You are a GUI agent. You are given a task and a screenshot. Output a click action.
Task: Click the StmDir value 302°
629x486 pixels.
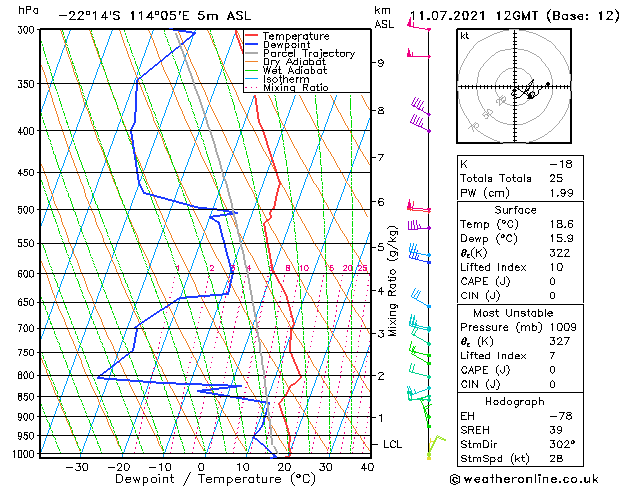point(562,445)
